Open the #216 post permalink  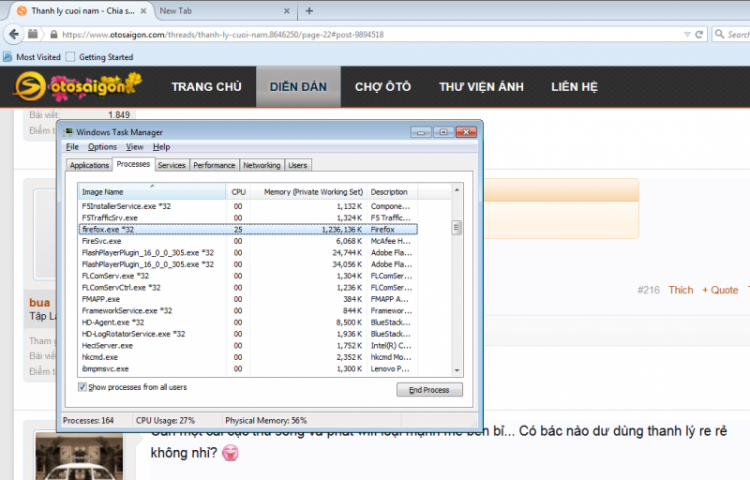click(x=648, y=290)
